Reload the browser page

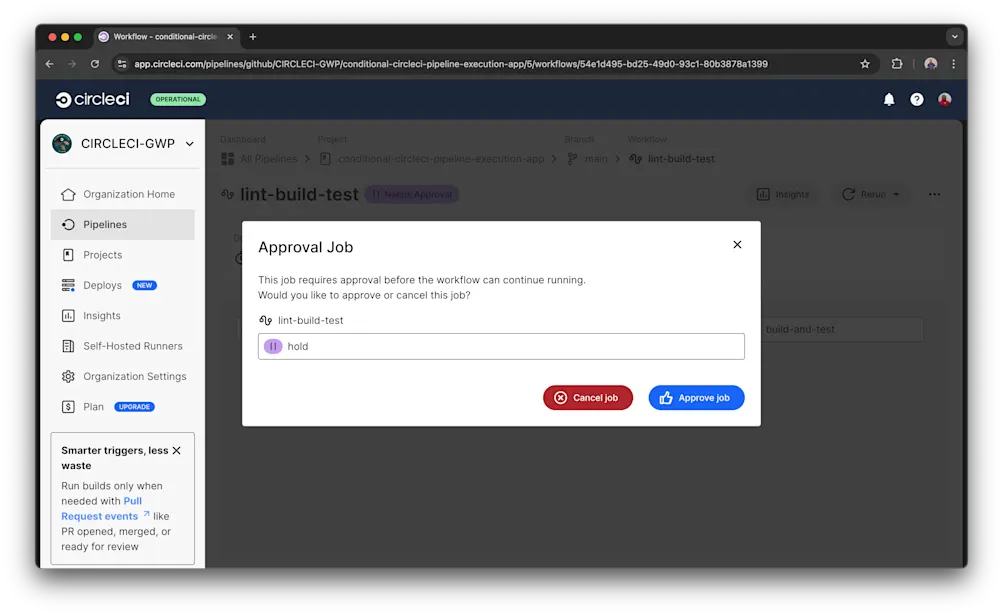tap(95, 64)
